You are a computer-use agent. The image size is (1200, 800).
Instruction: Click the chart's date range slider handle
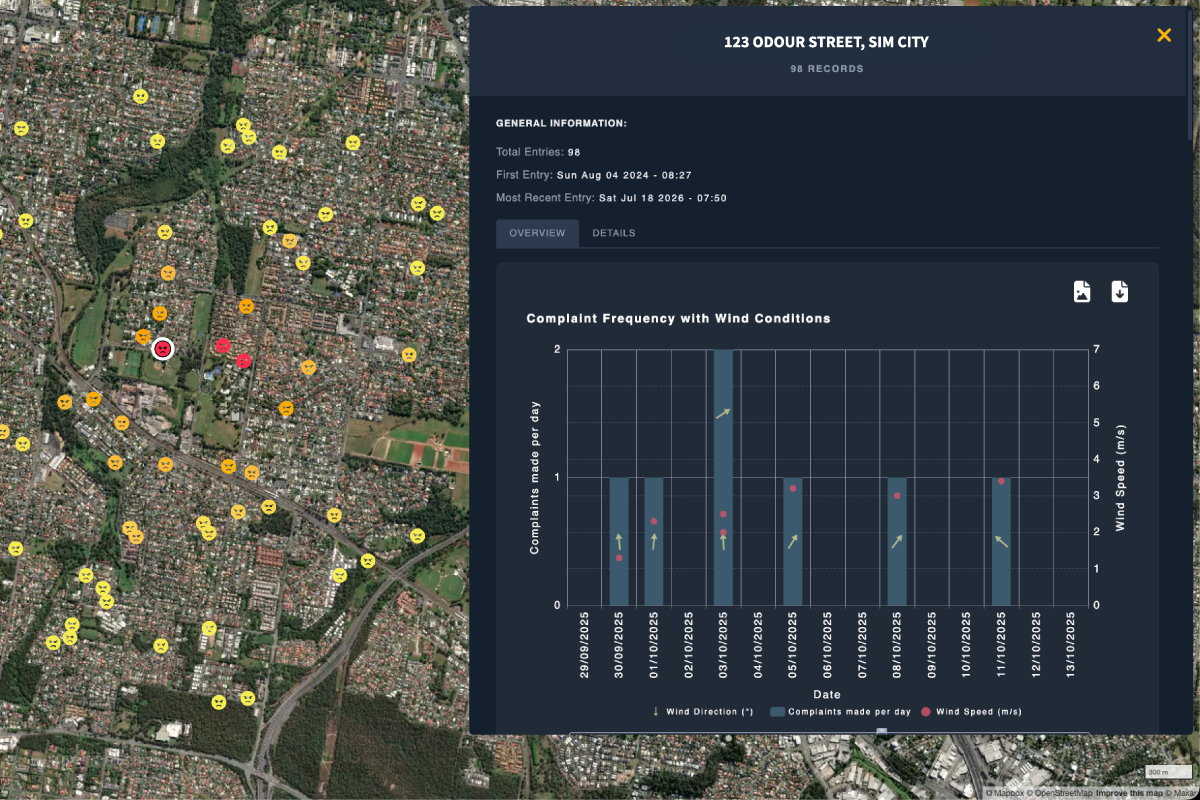pos(881,731)
